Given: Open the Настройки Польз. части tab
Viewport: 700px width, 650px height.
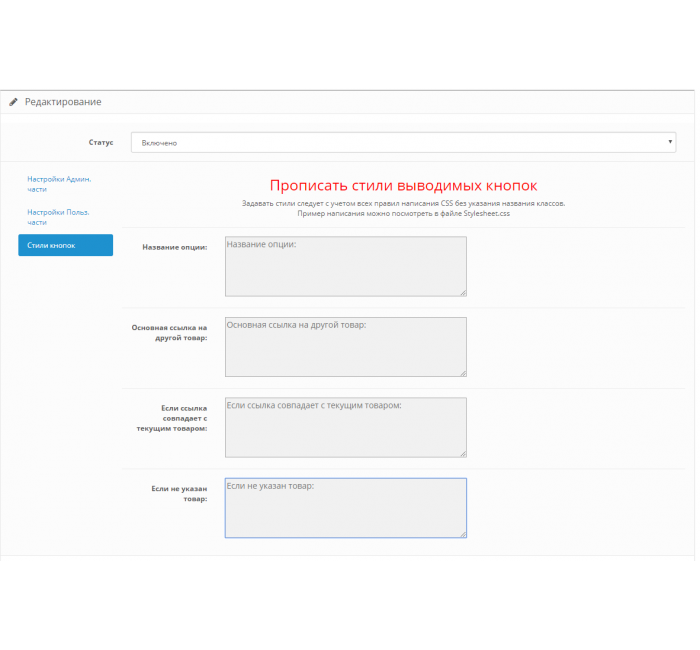Looking at the screenshot, I should coord(58,217).
